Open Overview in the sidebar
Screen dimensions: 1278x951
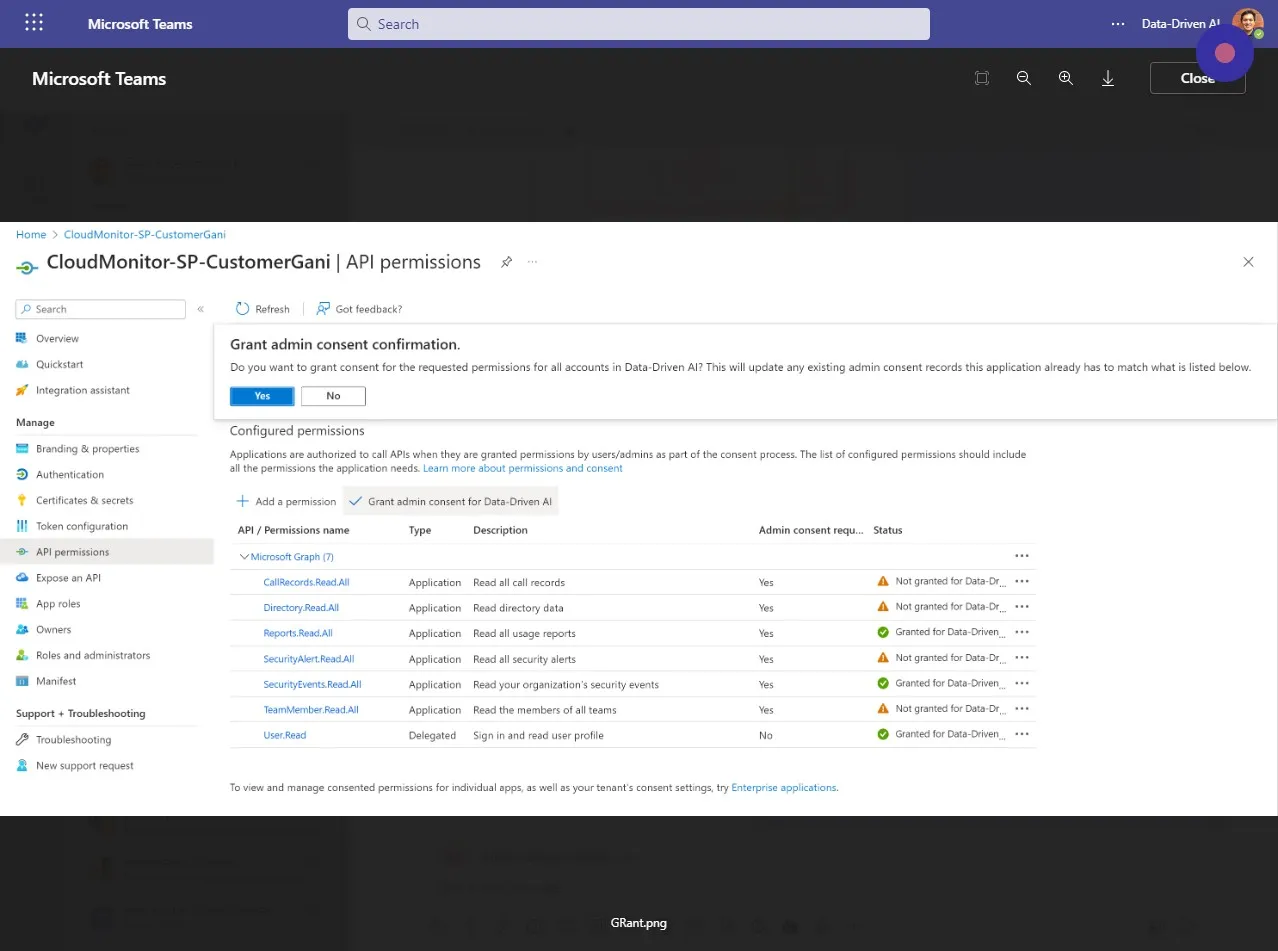pyautogui.click(x=57, y=339)
